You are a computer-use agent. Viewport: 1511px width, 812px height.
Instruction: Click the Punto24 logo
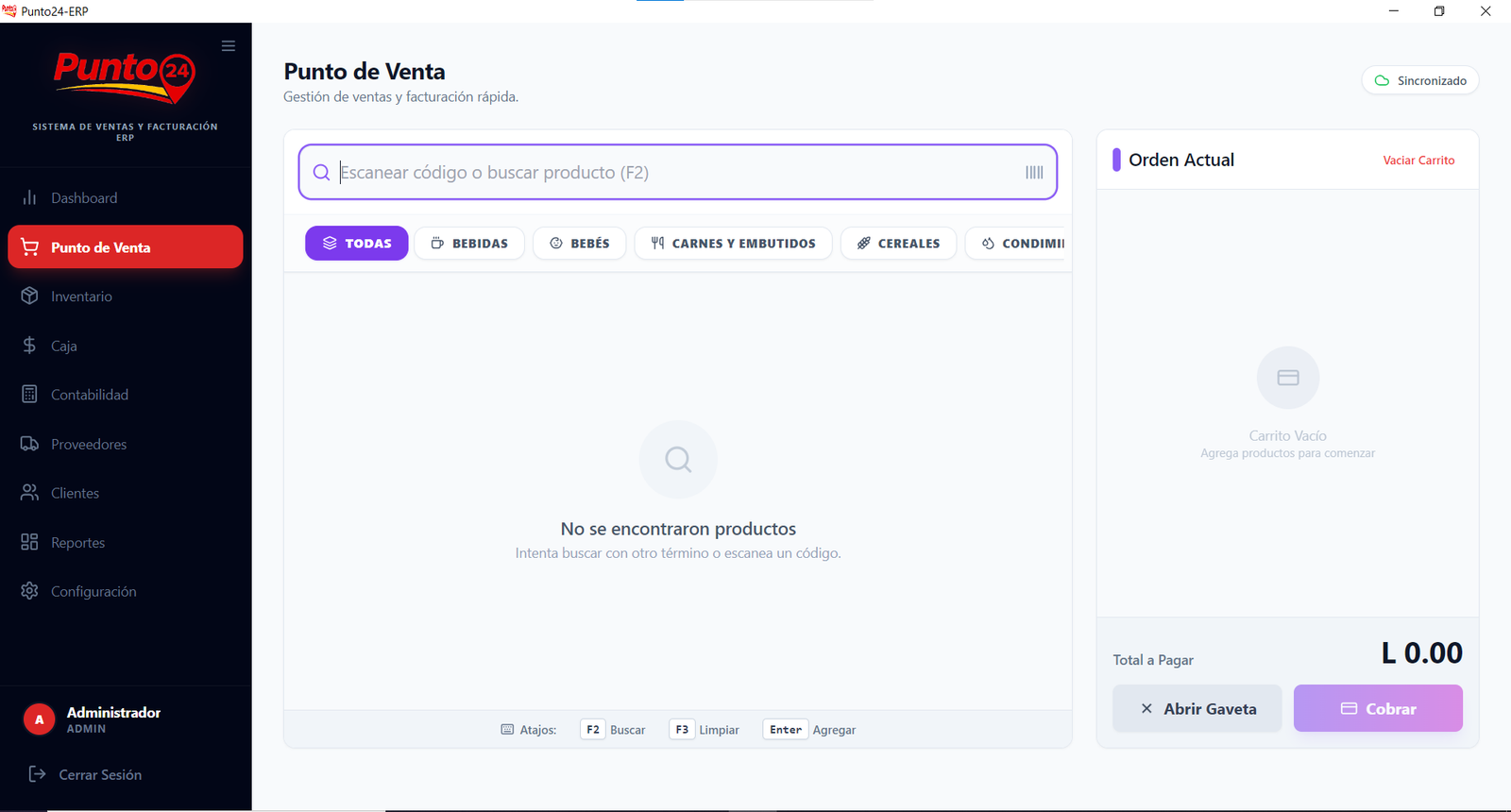[x=125, y=76]
